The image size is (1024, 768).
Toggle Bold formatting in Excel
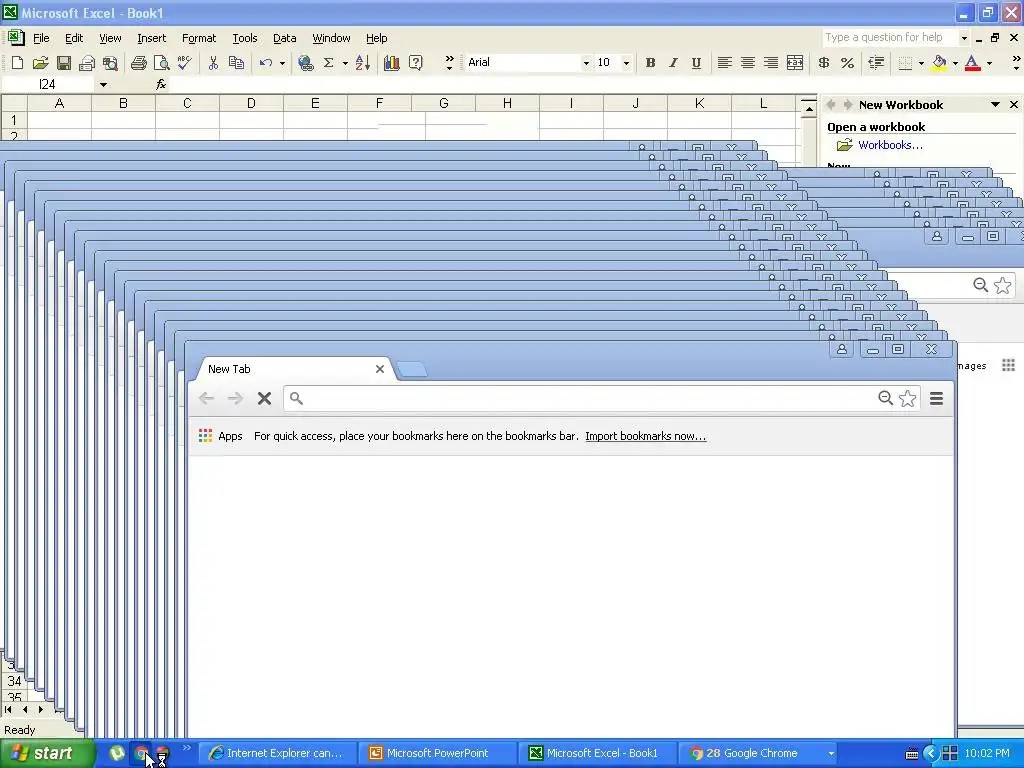[x=650, y=63]
